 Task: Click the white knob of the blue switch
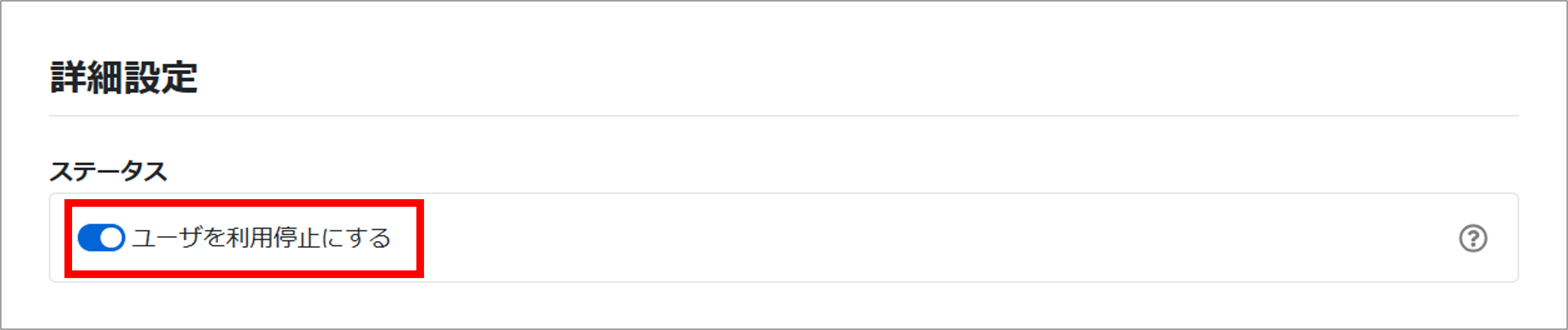point(111,238)
